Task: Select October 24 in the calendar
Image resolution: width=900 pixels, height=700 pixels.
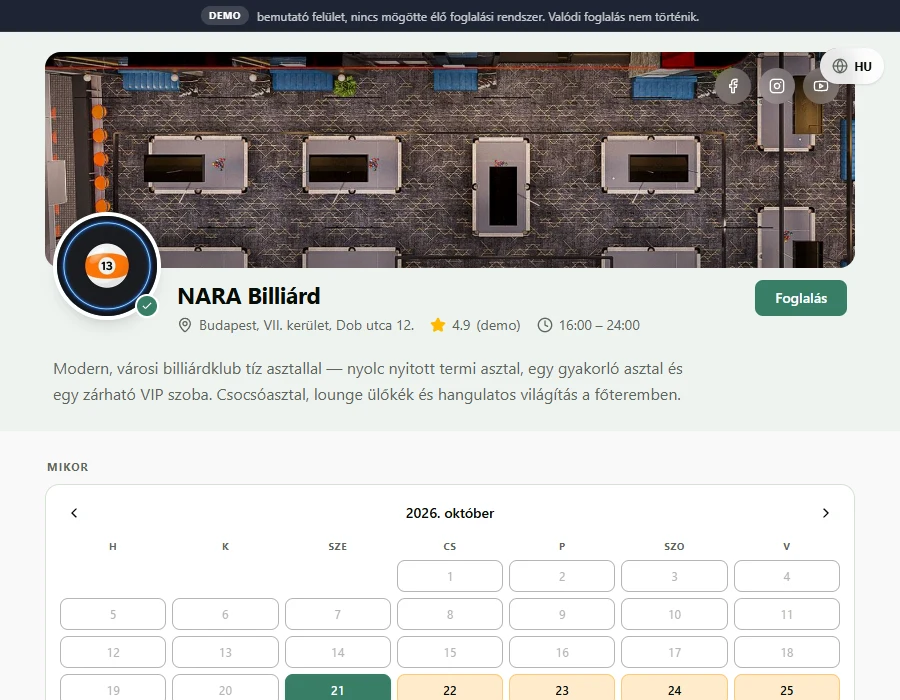Action: pos(674,687)
